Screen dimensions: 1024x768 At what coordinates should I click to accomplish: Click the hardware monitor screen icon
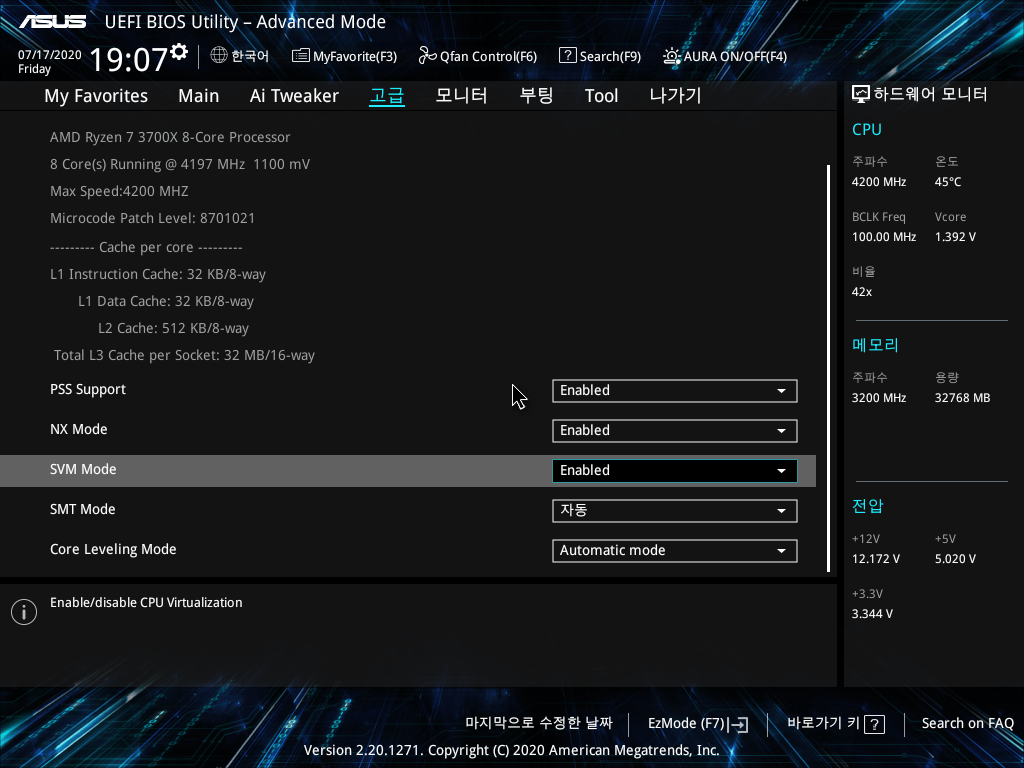861,95
